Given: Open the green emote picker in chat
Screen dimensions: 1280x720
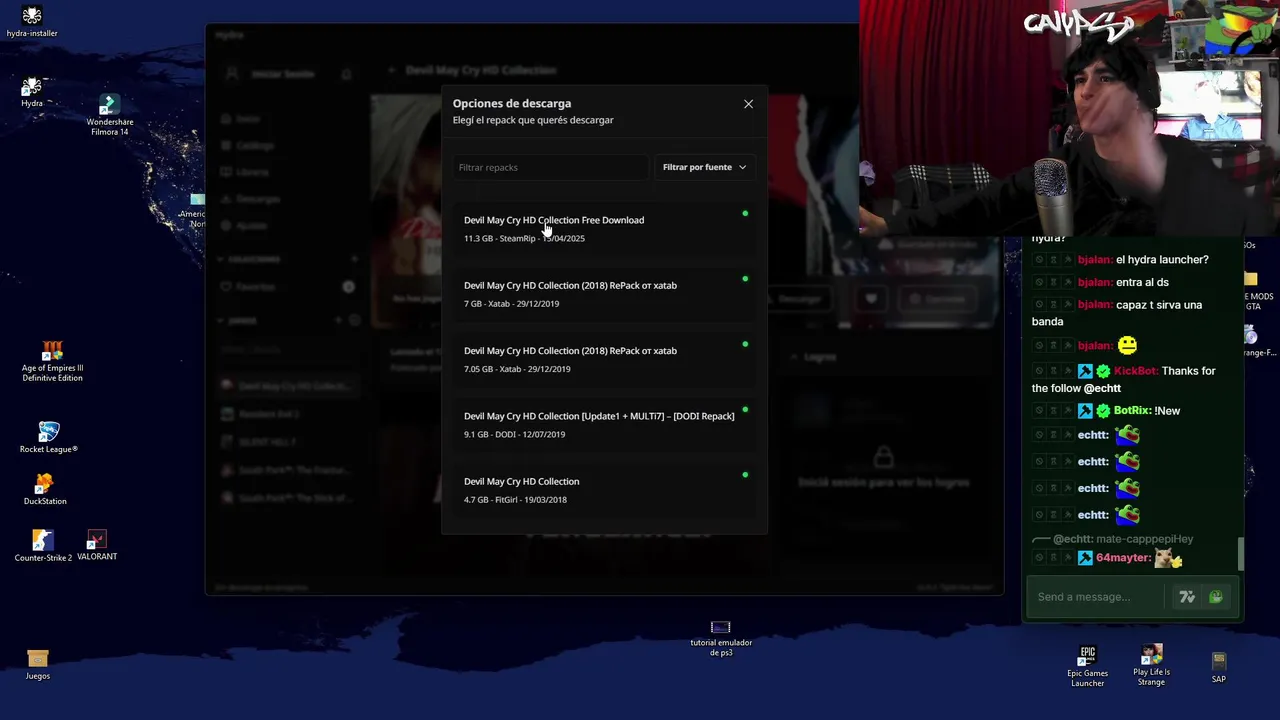Looking at the screenshot, I should point(1216,597).
